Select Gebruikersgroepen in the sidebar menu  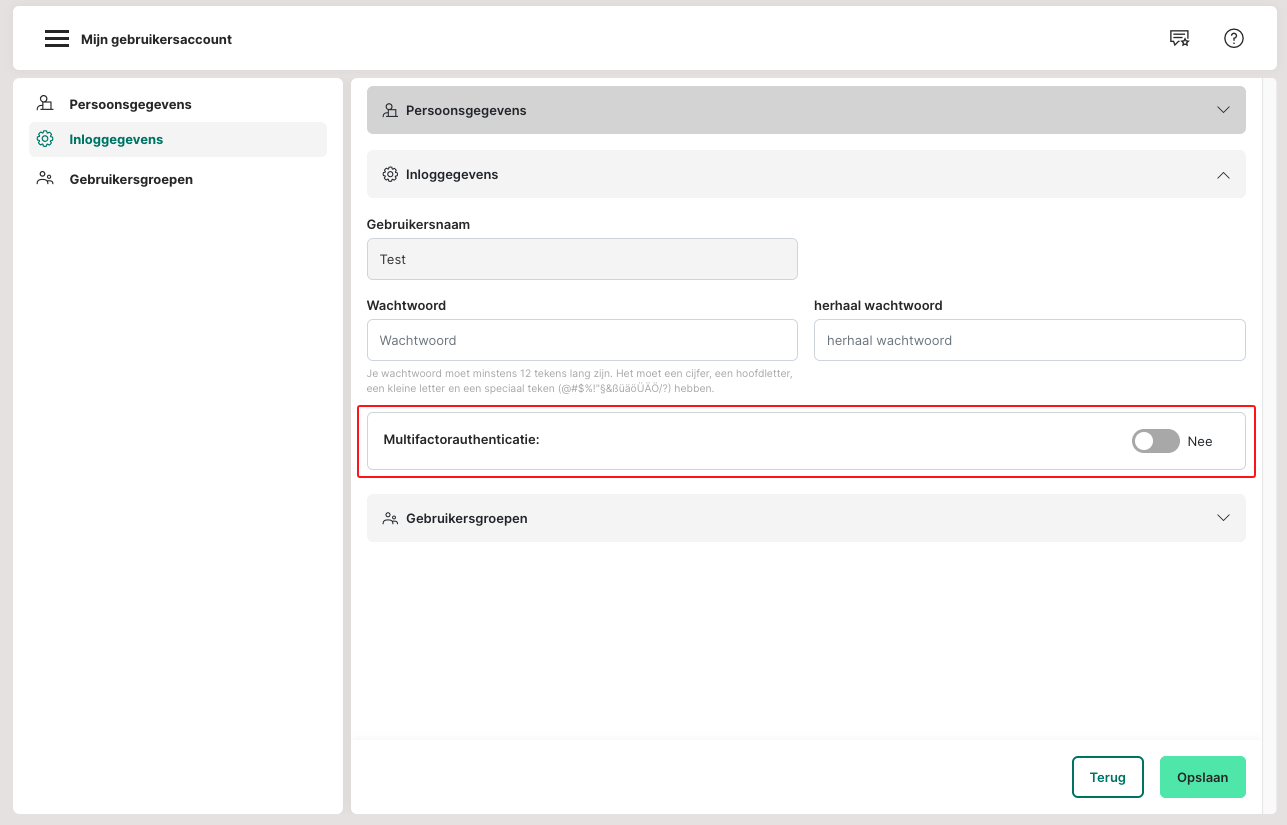pyautogui.click(x=130, y=180)
